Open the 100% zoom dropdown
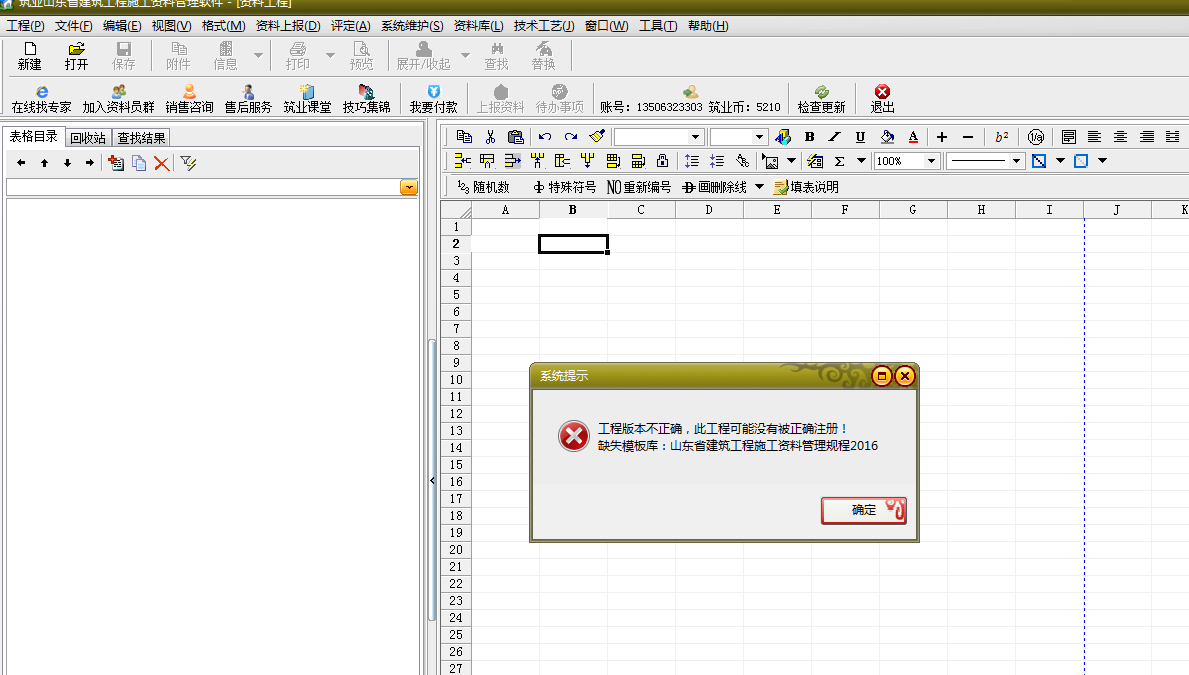This screenshot has height=675, width=1189. (932, 161)
